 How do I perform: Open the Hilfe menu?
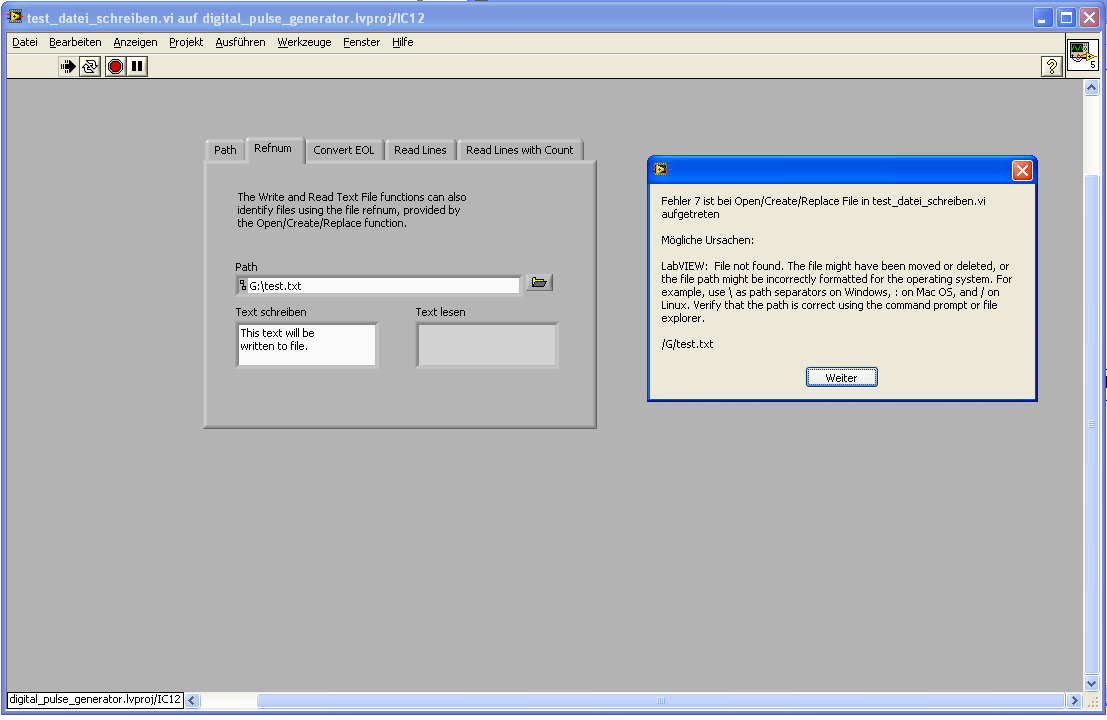tap(403, 42)
